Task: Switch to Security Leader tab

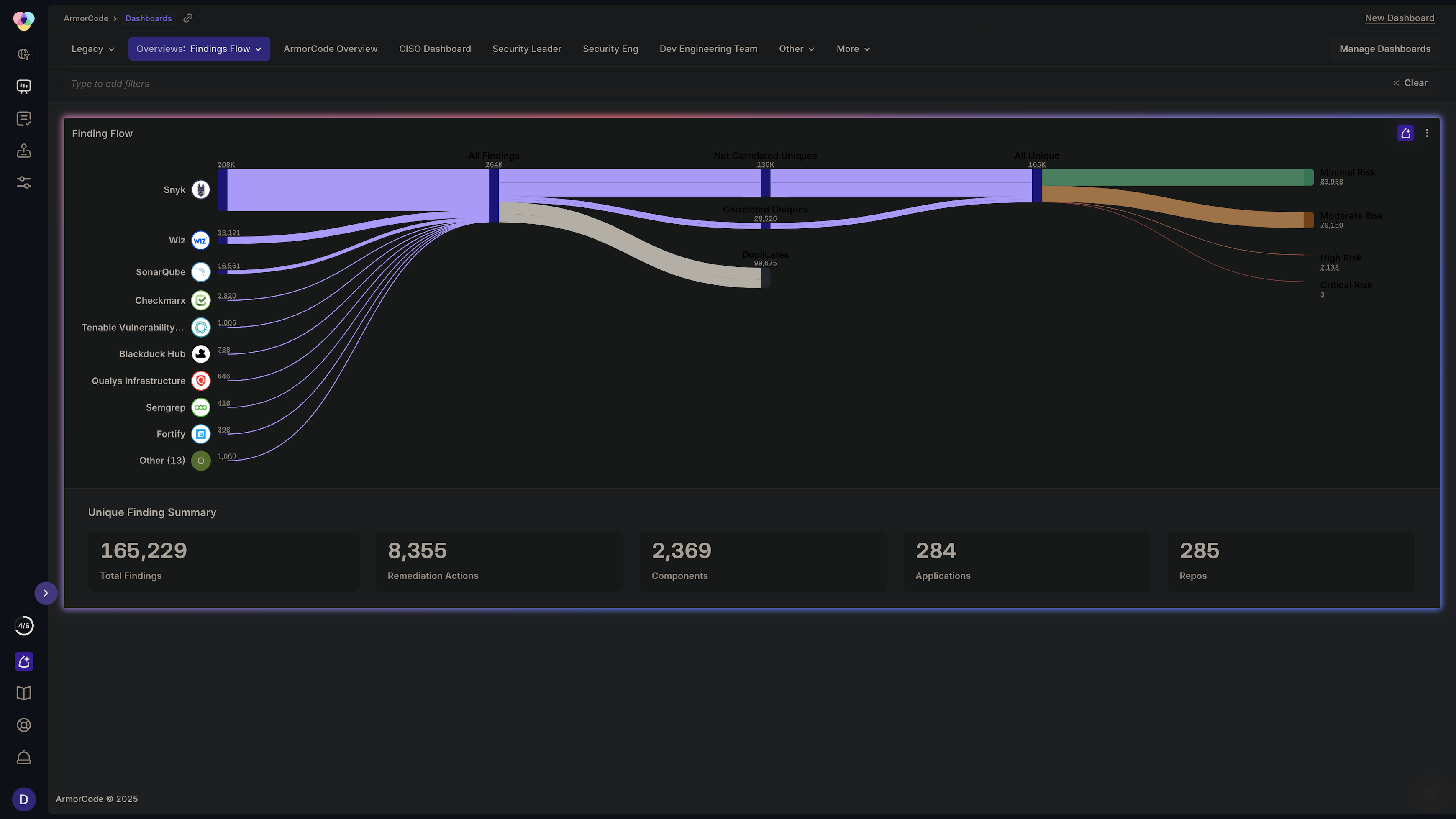Action: tap(527, 49)
